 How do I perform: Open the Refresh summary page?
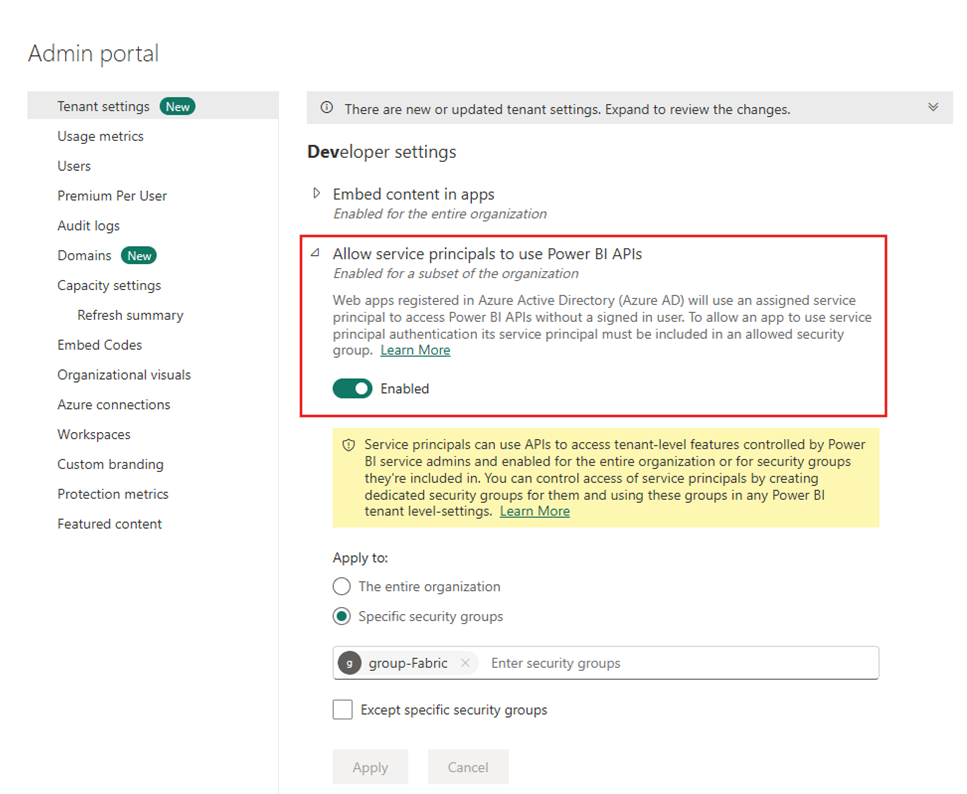(x=130, y=314)
